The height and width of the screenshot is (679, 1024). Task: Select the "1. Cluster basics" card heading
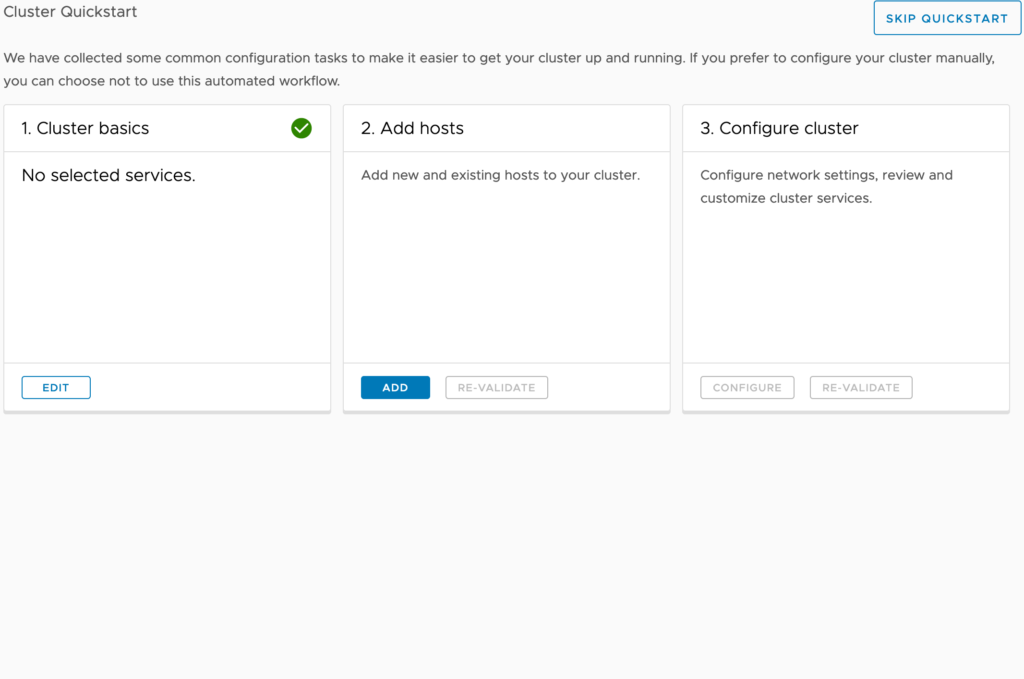point(85,128)
